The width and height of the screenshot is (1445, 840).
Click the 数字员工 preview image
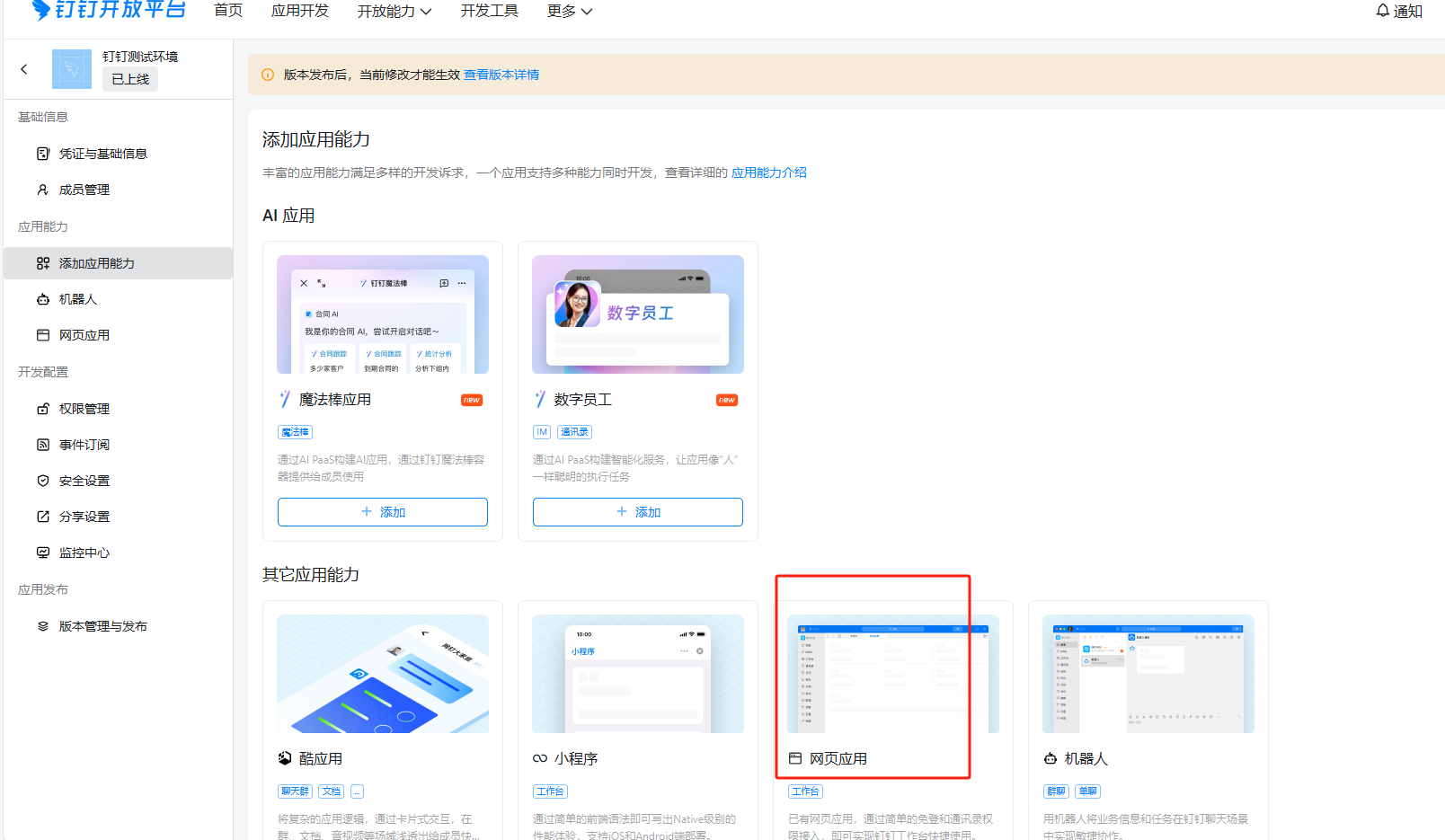pos(638,314)
